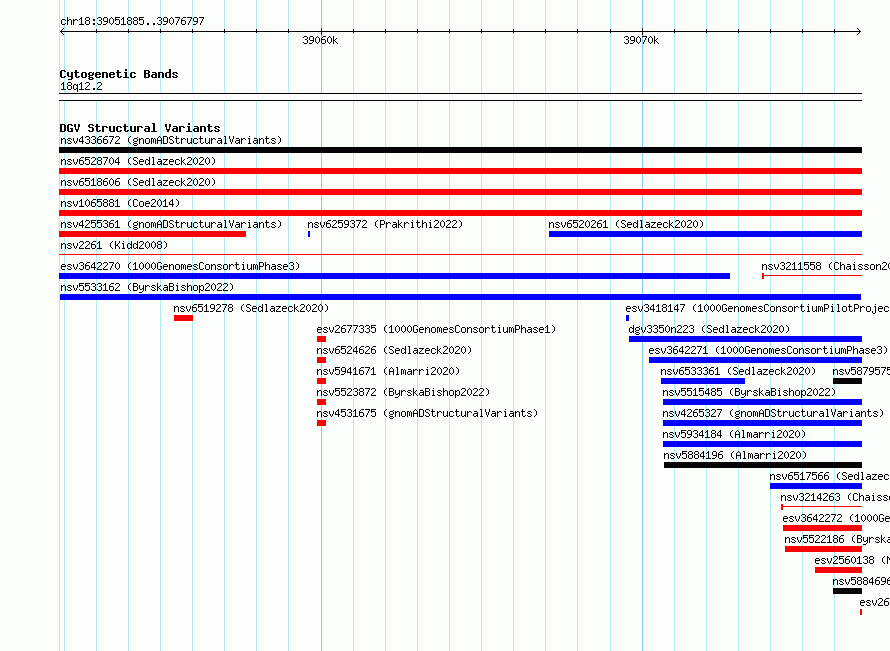Viewport: 890px width, 651px height.
Task: Open the nsv5884196 (Almarri2020) label
Action: coord(735,455)
